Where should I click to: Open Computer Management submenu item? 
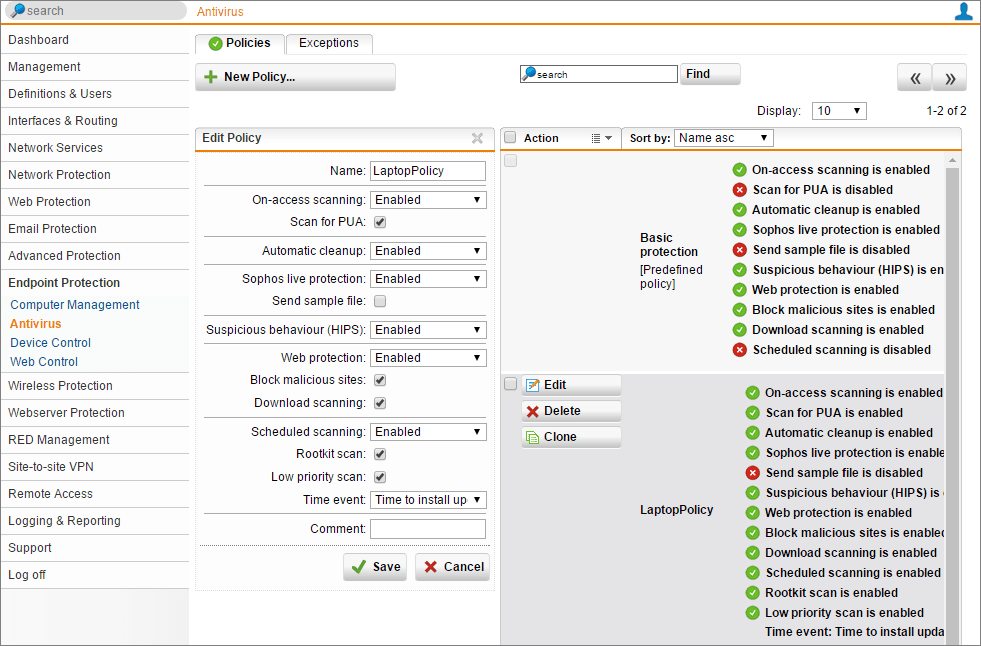click(74, 305)
